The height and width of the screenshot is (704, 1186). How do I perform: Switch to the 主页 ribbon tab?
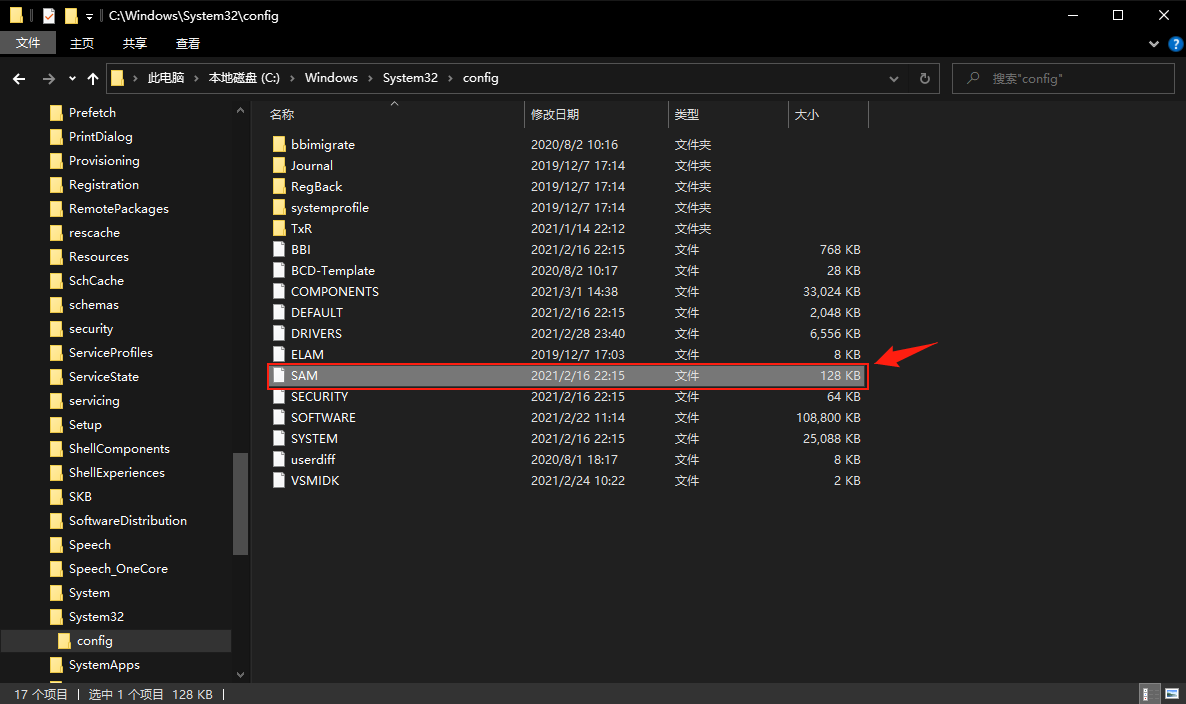(x=82, y=43)
